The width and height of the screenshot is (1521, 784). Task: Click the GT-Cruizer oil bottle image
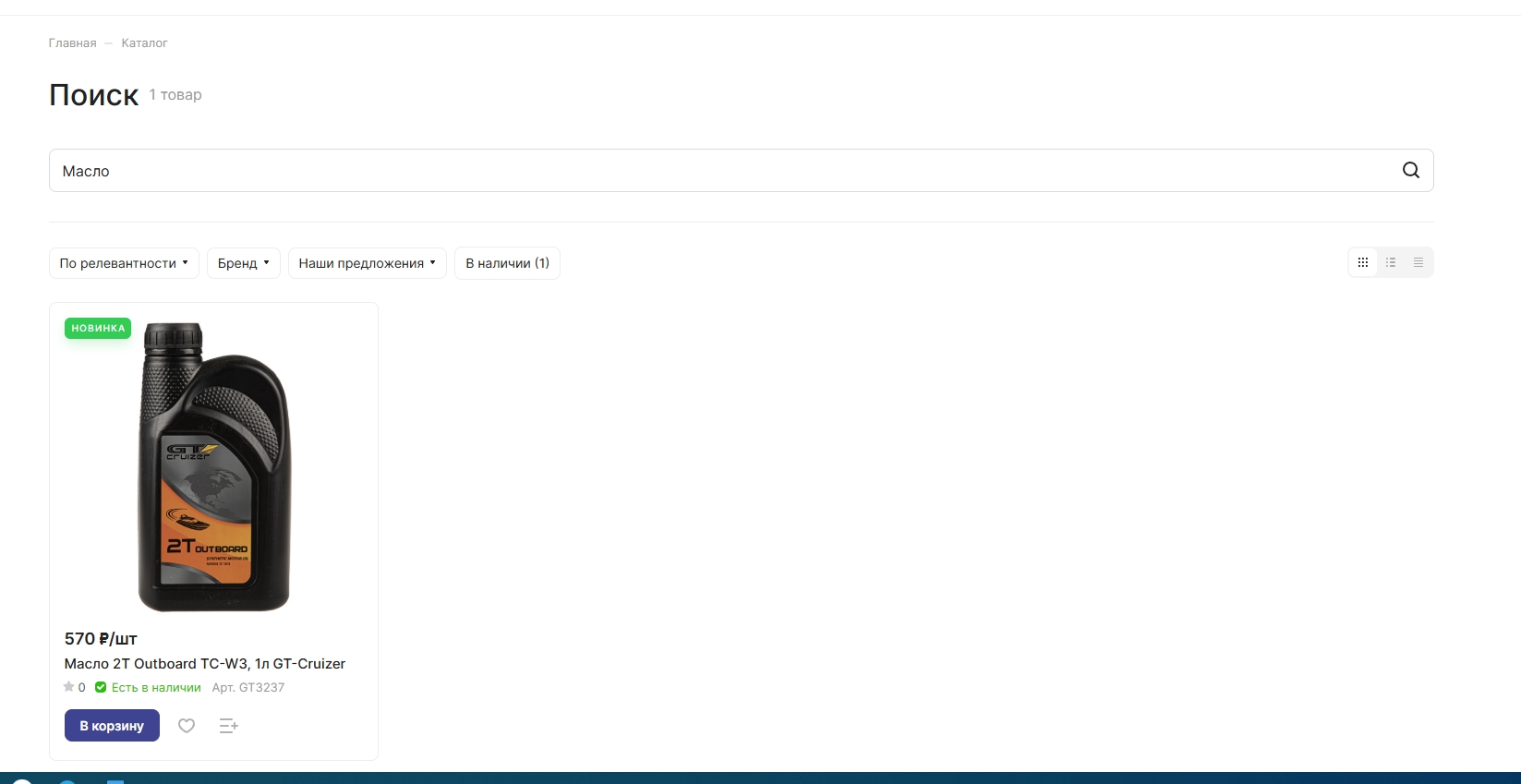tap(214, 466)
